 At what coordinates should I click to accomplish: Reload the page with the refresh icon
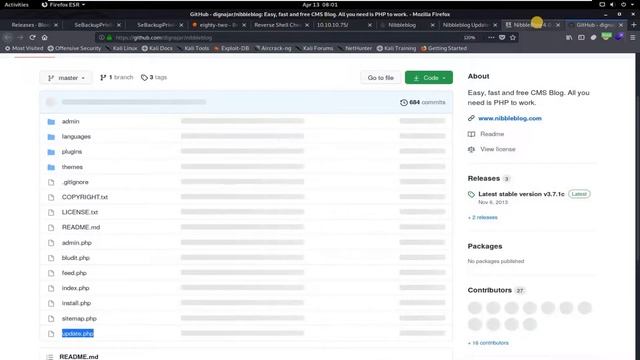pyautogui.click(x=32, y=37)
